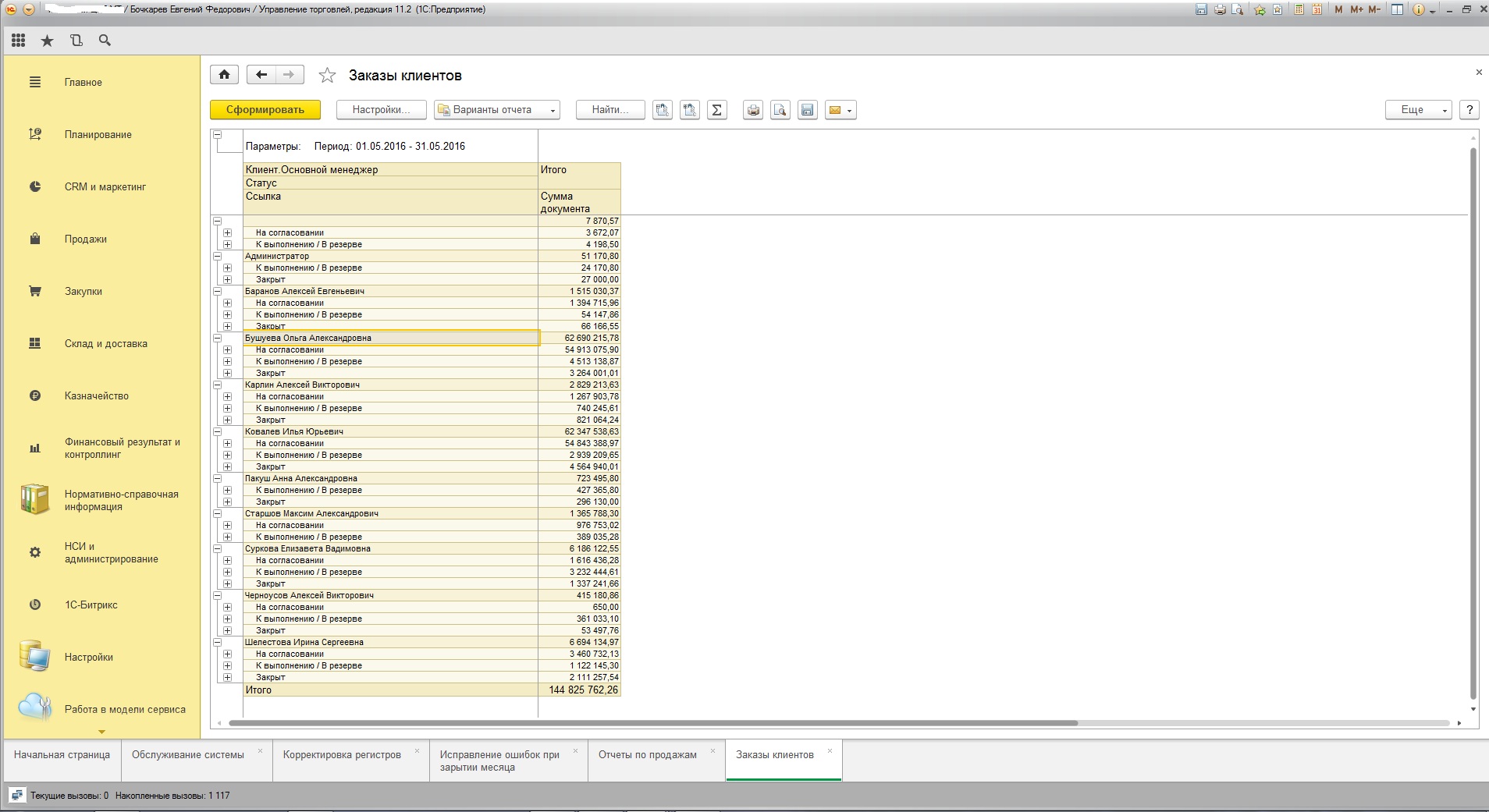The image size is (1489, 812).
Task: Click the M+ memory add button
Action: point(1356,9)
